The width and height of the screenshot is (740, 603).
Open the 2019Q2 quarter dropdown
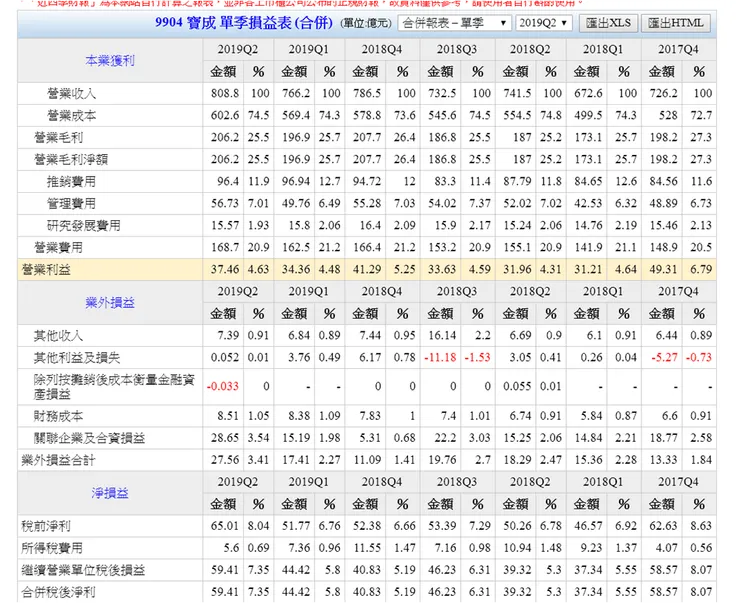[x=544, y=23]
